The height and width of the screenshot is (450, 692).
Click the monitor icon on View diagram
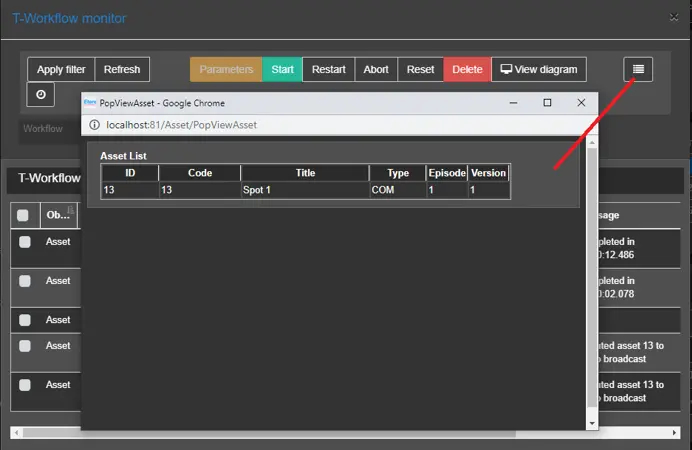point(507,70)
